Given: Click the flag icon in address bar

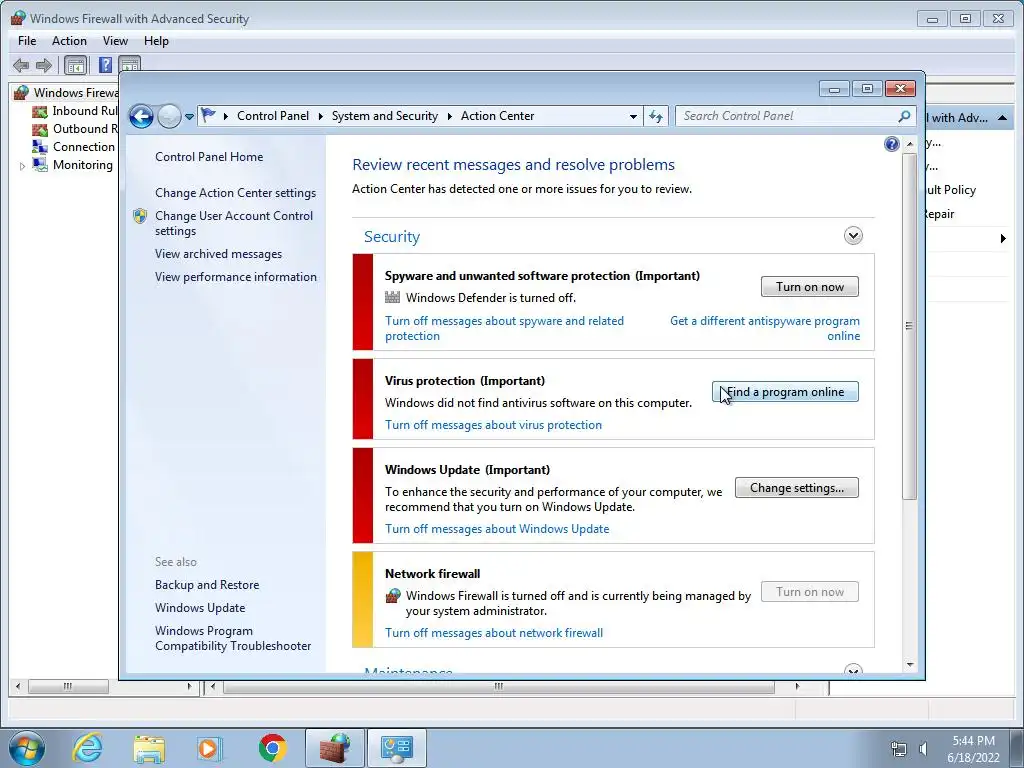Looking at the screenshot, I should click(x=208, y=116).
